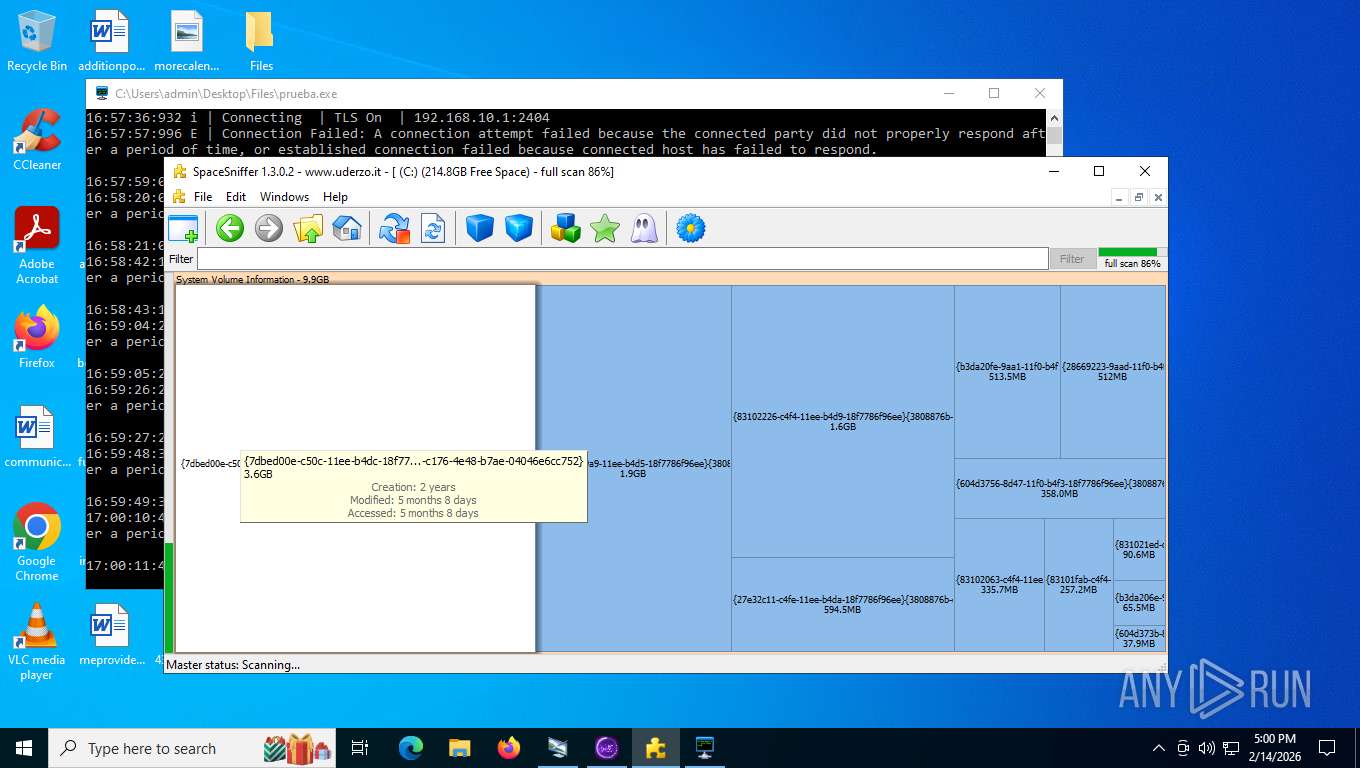This screenshot has width=1360, height=768.
Task: Click the colored cubes file classes icon
Action: (566, 228)
